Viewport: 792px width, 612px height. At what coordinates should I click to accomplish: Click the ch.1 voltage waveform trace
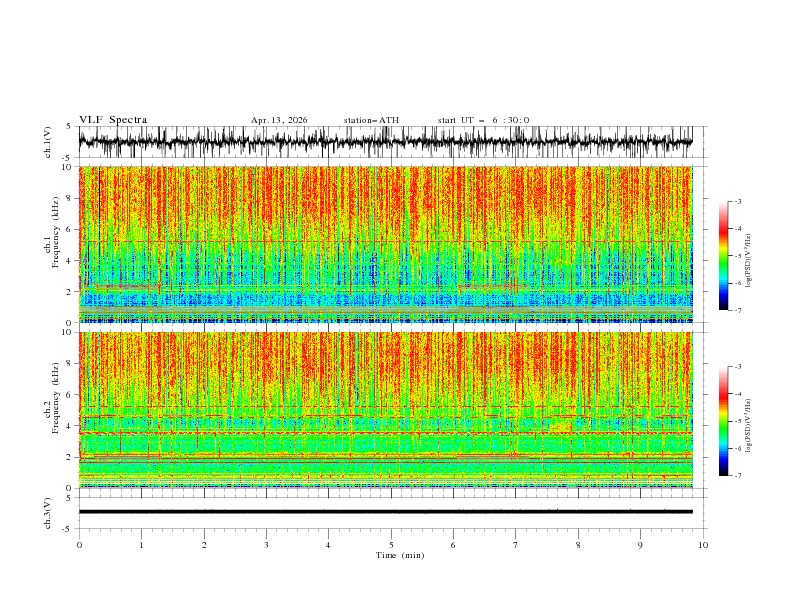(385, 142)
